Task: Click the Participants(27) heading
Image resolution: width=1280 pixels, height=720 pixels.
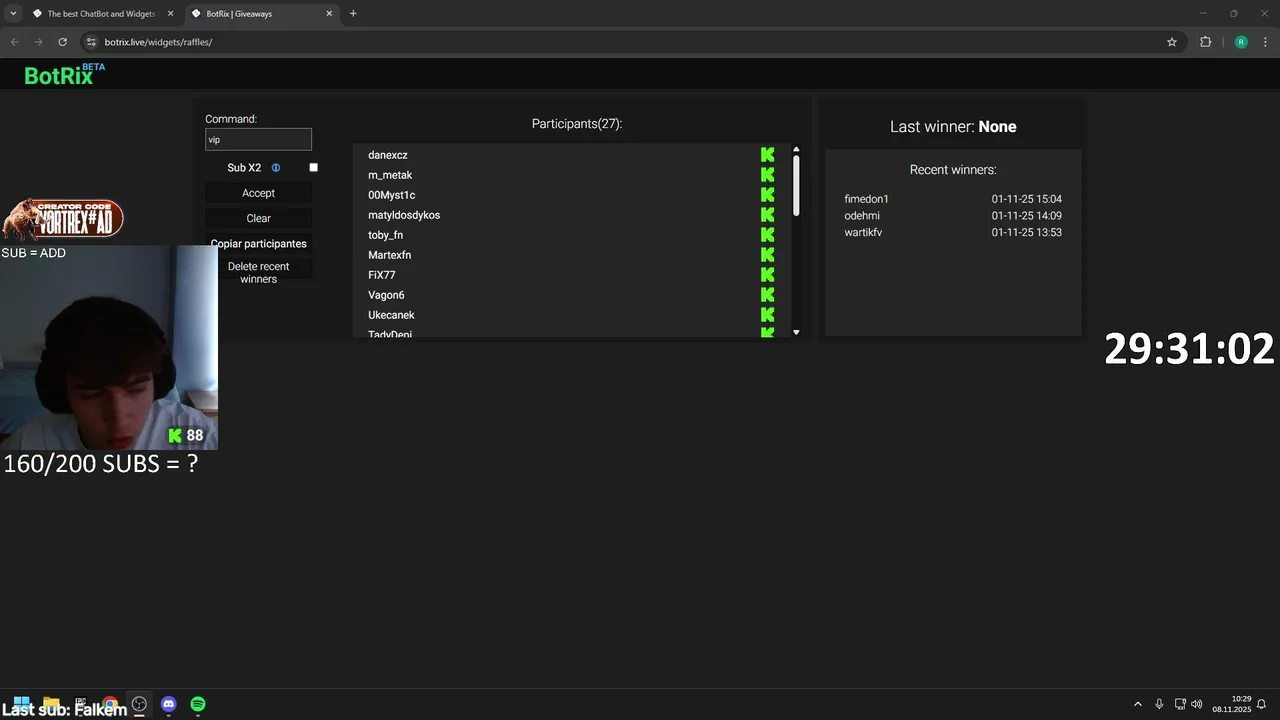Action: click(577, 124)
